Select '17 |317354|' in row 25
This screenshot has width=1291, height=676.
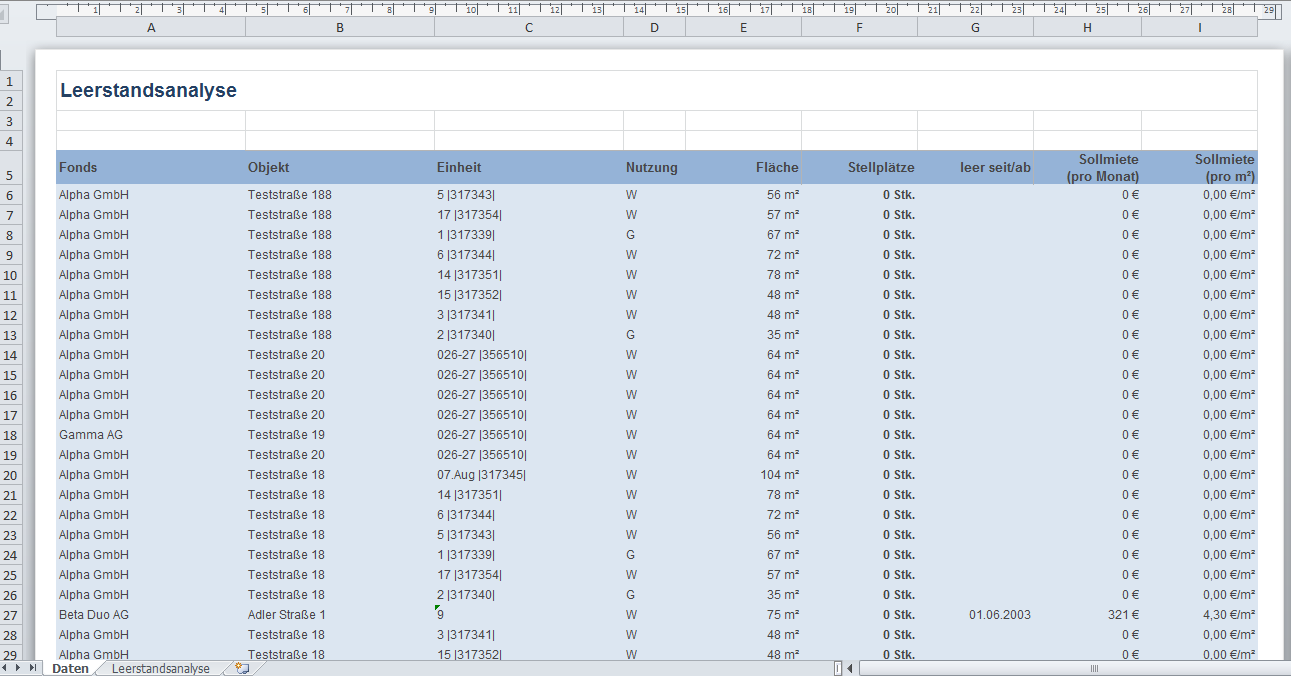point(529,575)
